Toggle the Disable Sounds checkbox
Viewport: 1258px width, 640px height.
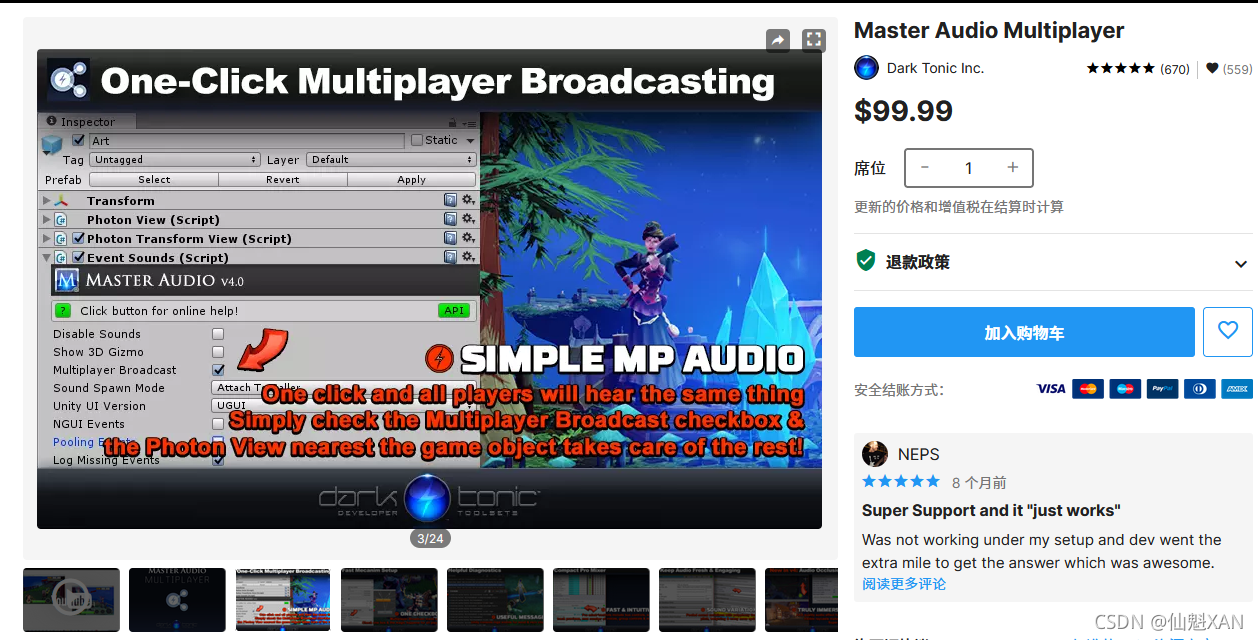point(218,334)
